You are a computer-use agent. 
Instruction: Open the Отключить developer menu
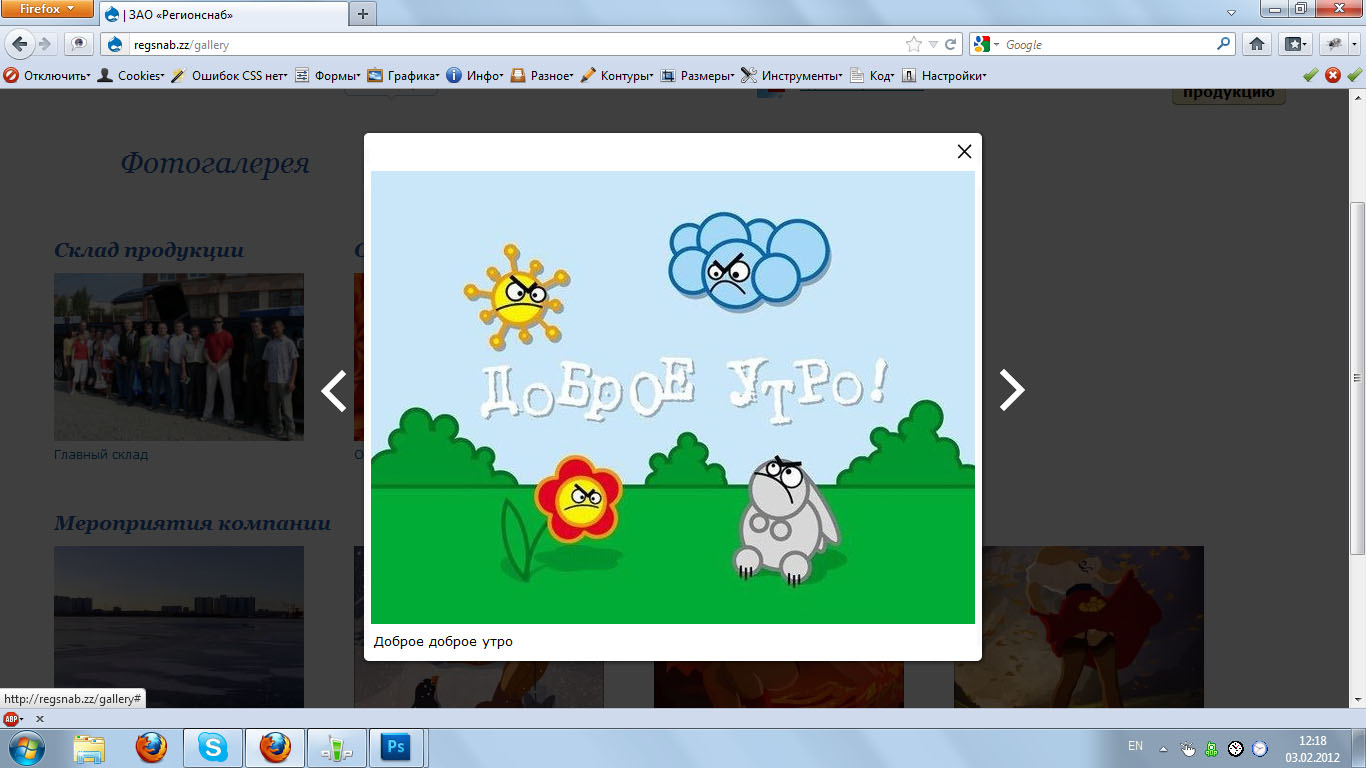(x=47, y=75)
